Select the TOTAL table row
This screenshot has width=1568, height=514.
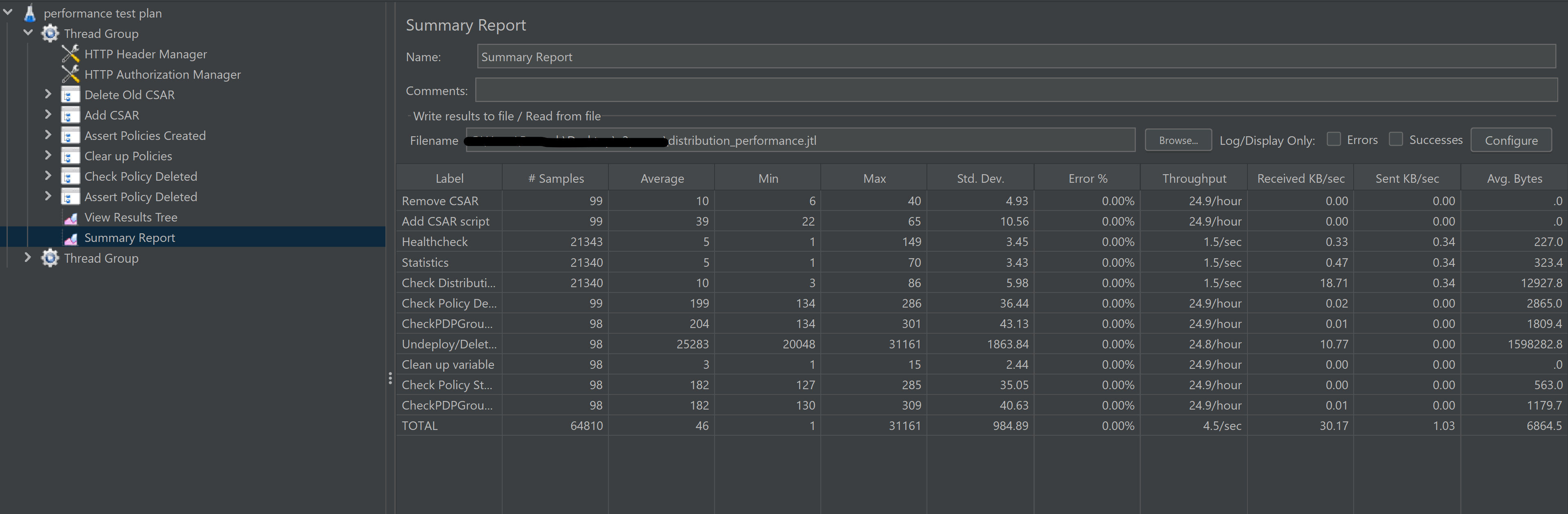tap(982, 426)
